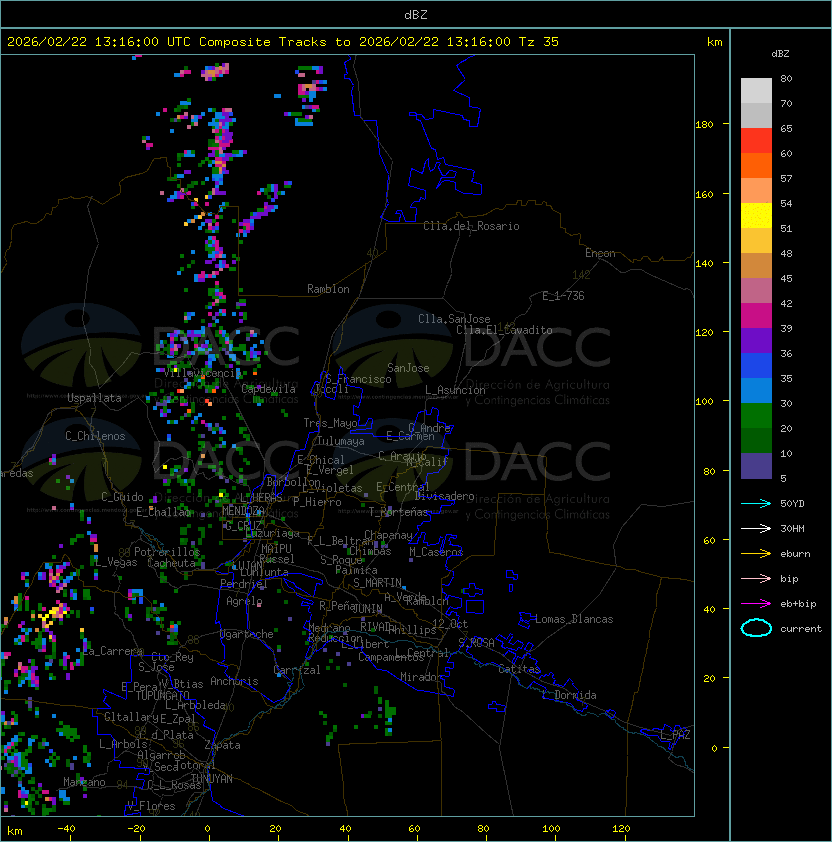The width and height of the screenshot is (832, 842).
Task: Pick the bright yellow swatch between 54 and 51
Action: pos(756,216)
